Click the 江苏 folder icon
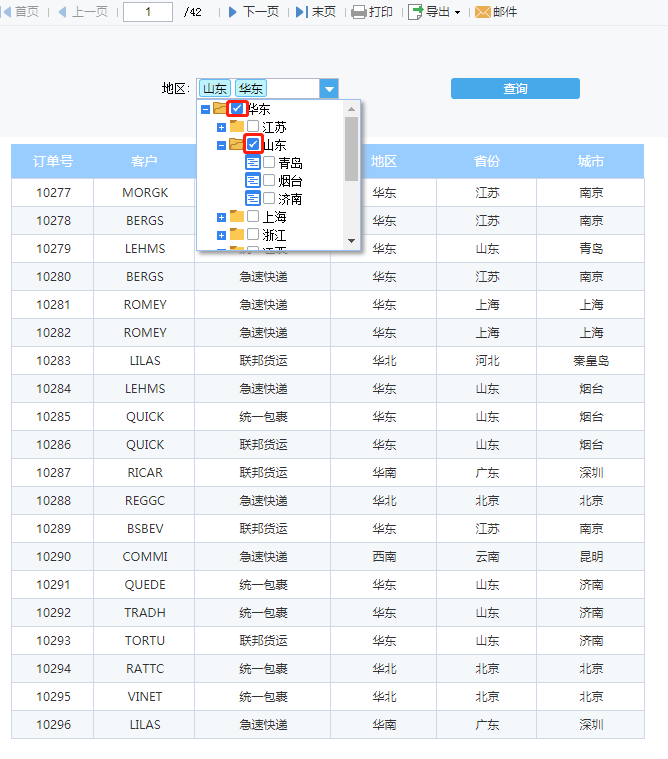The image size is (668, 759). point(237,126)
